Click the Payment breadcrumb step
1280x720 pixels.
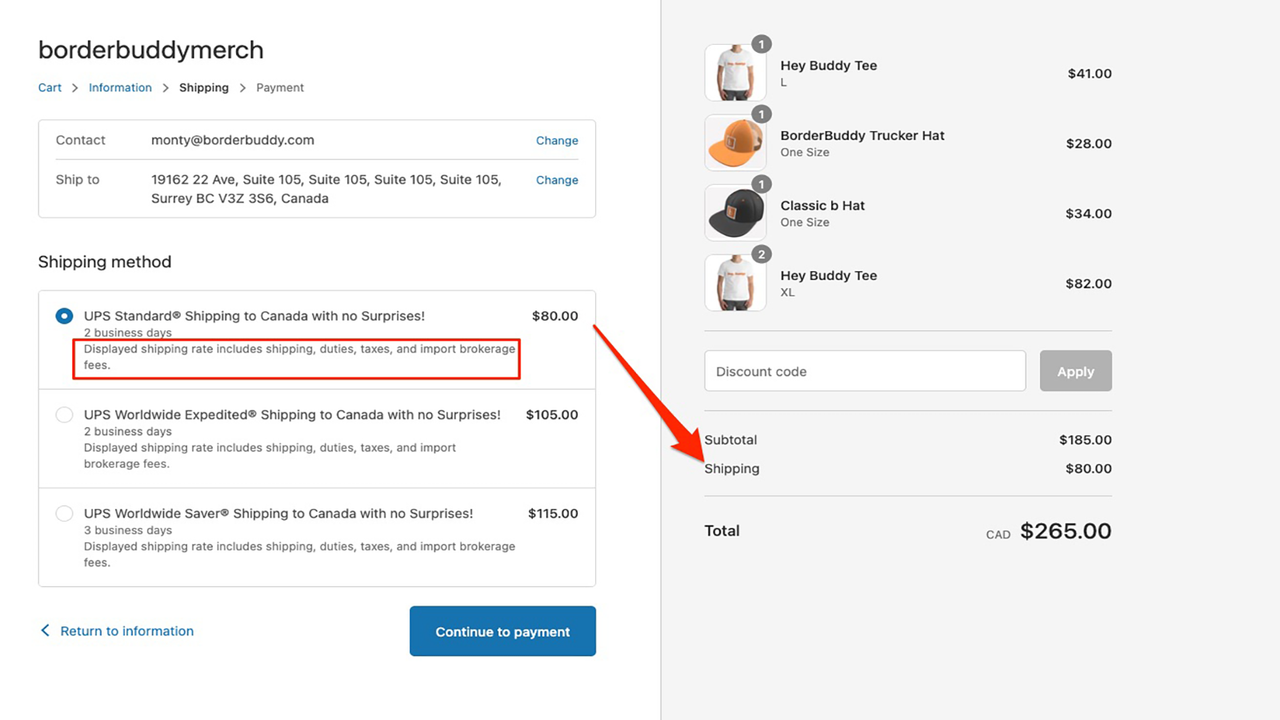(280, 88)
